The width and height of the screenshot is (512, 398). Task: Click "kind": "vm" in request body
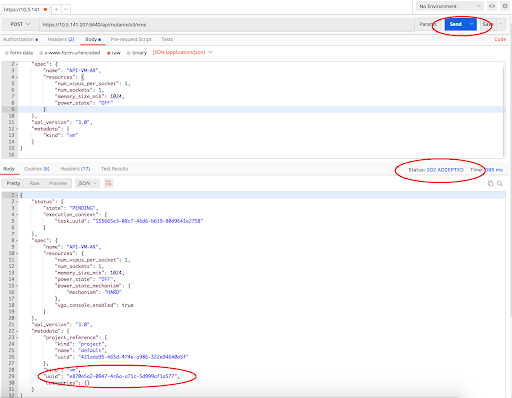[61, 135]
